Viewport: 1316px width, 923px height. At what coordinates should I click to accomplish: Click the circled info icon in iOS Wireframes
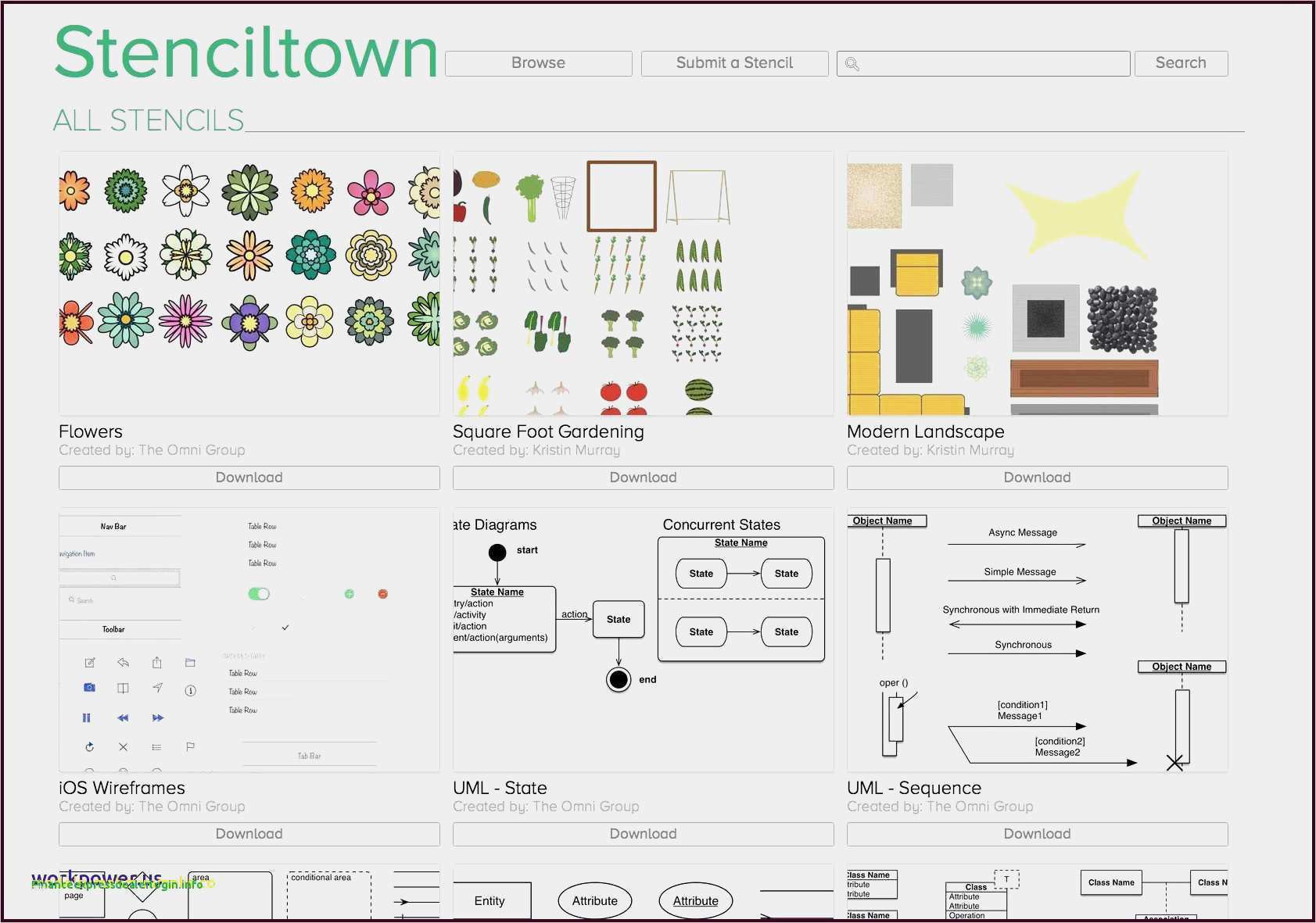[x=190, y=690]
